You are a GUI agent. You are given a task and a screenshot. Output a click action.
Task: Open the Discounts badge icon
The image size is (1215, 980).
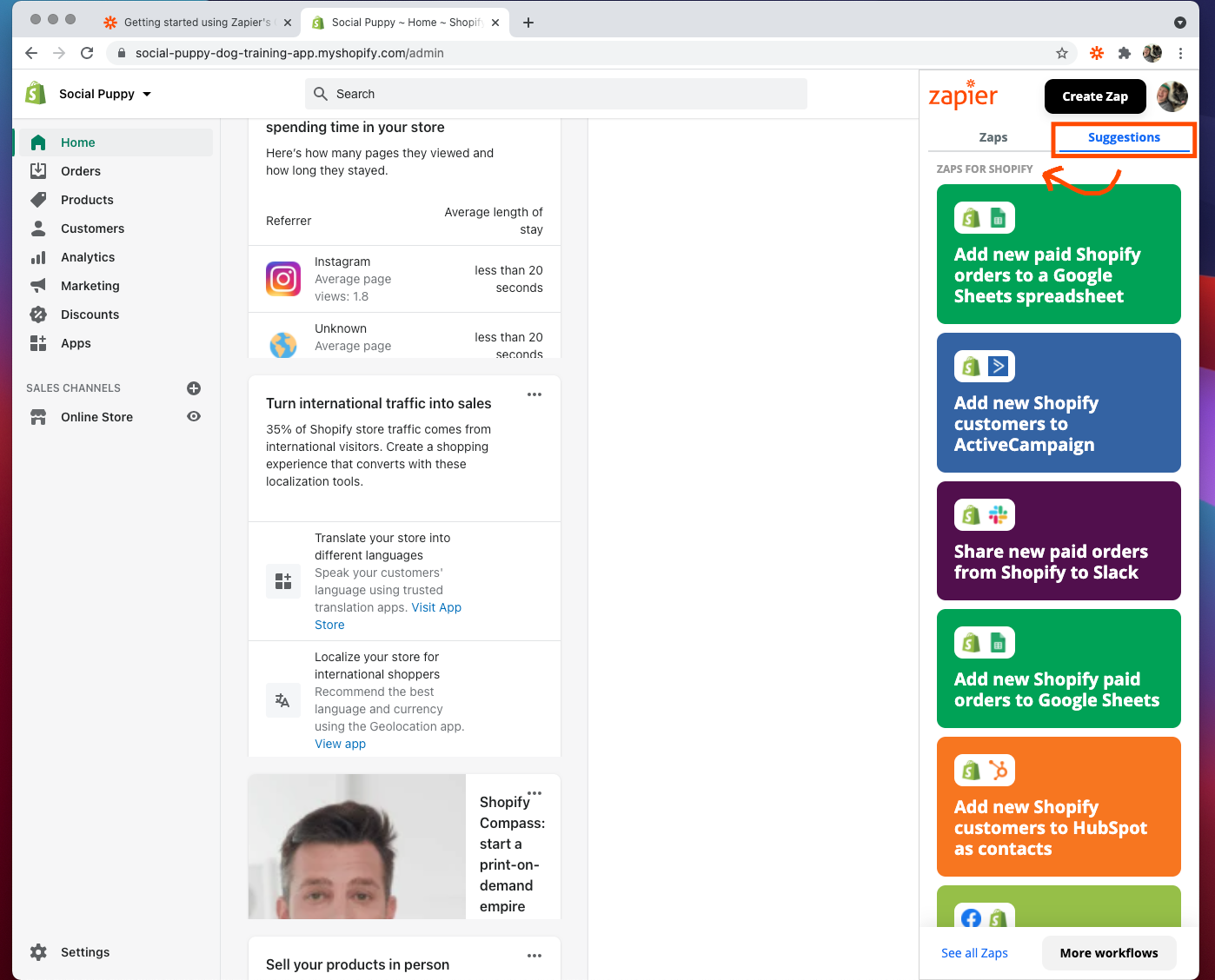pos(38,315)
